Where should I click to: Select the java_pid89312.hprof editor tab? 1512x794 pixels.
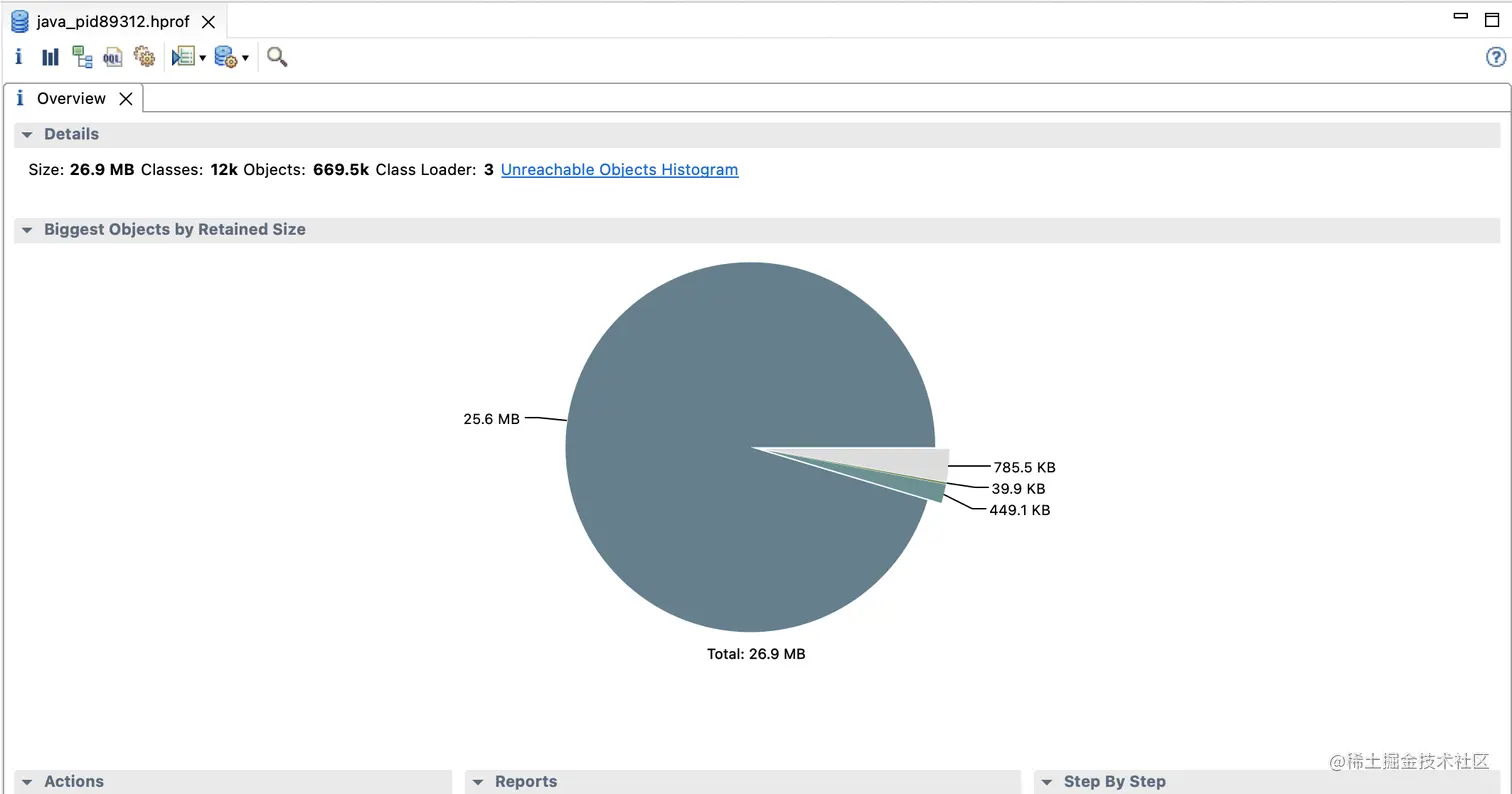coord(113,21)
